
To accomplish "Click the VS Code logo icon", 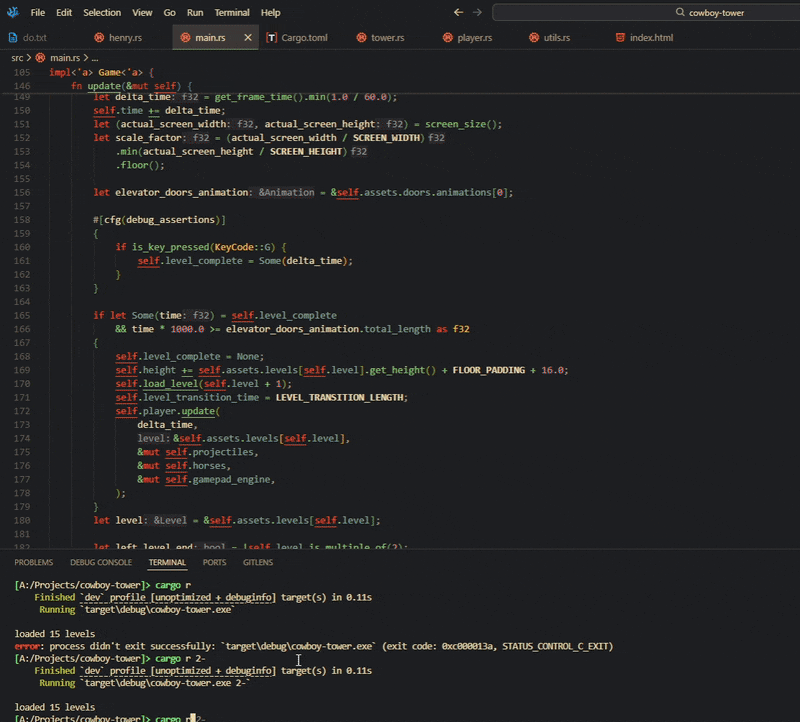I will pyautogui.click(x=12, y=12).
